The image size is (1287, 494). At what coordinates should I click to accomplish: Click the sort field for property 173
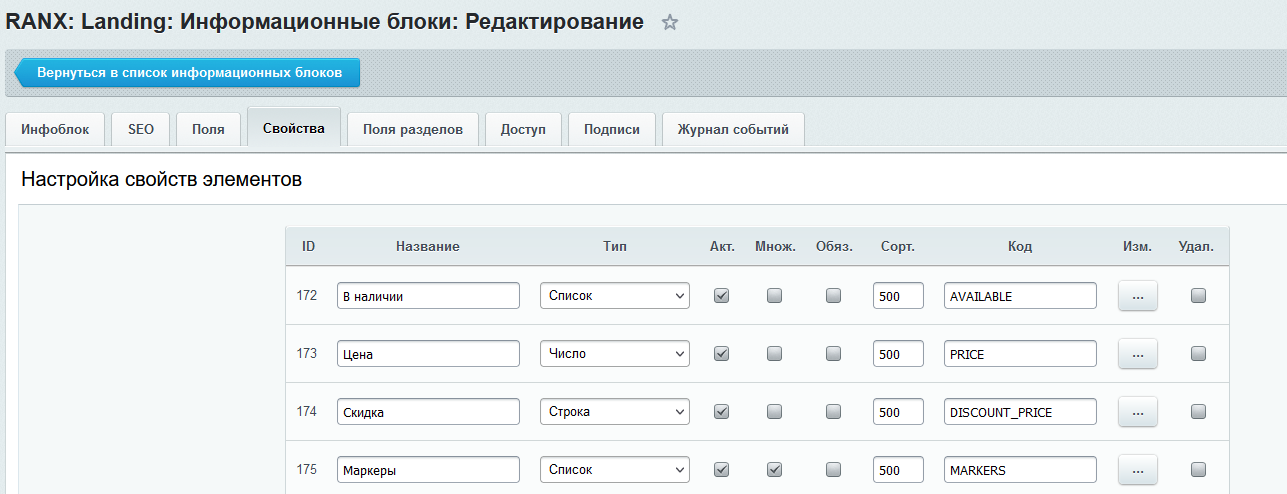(897, 354)
